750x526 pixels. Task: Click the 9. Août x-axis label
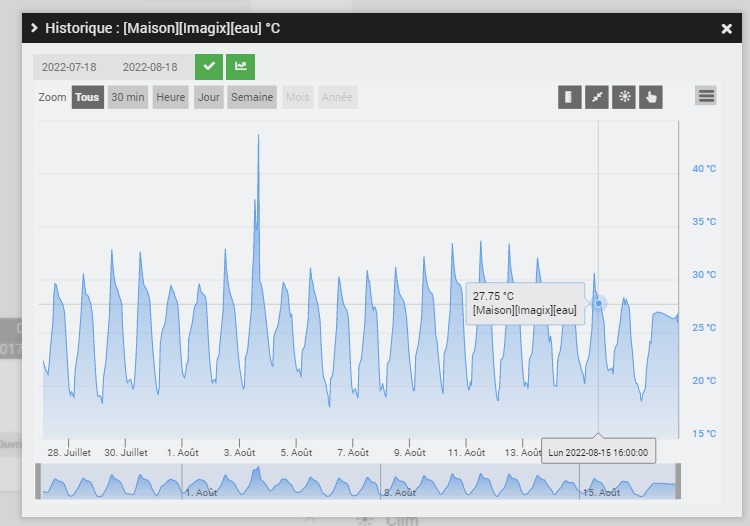(x=409, y=452)
